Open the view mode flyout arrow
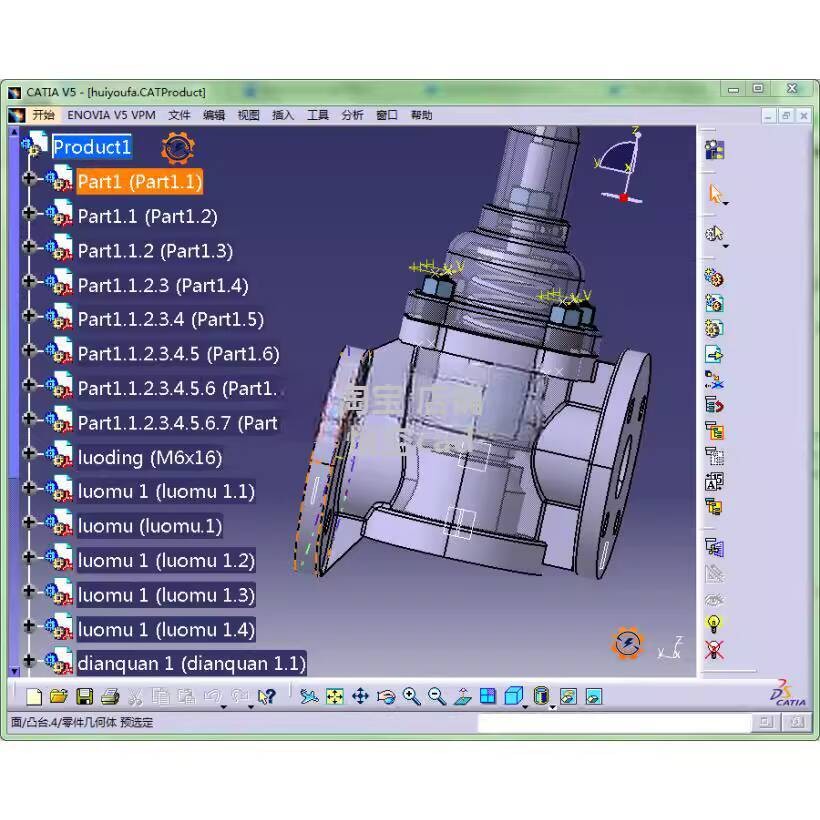Image resolution: width=820 pixels, height=820 pixels. coord(553,707)
